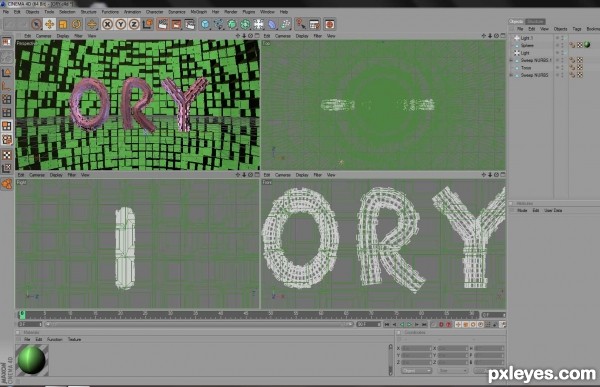Maximize the Perspective viewport toggle icon
This screenshot has width=600, height=387.
click(x=257, y=36)
